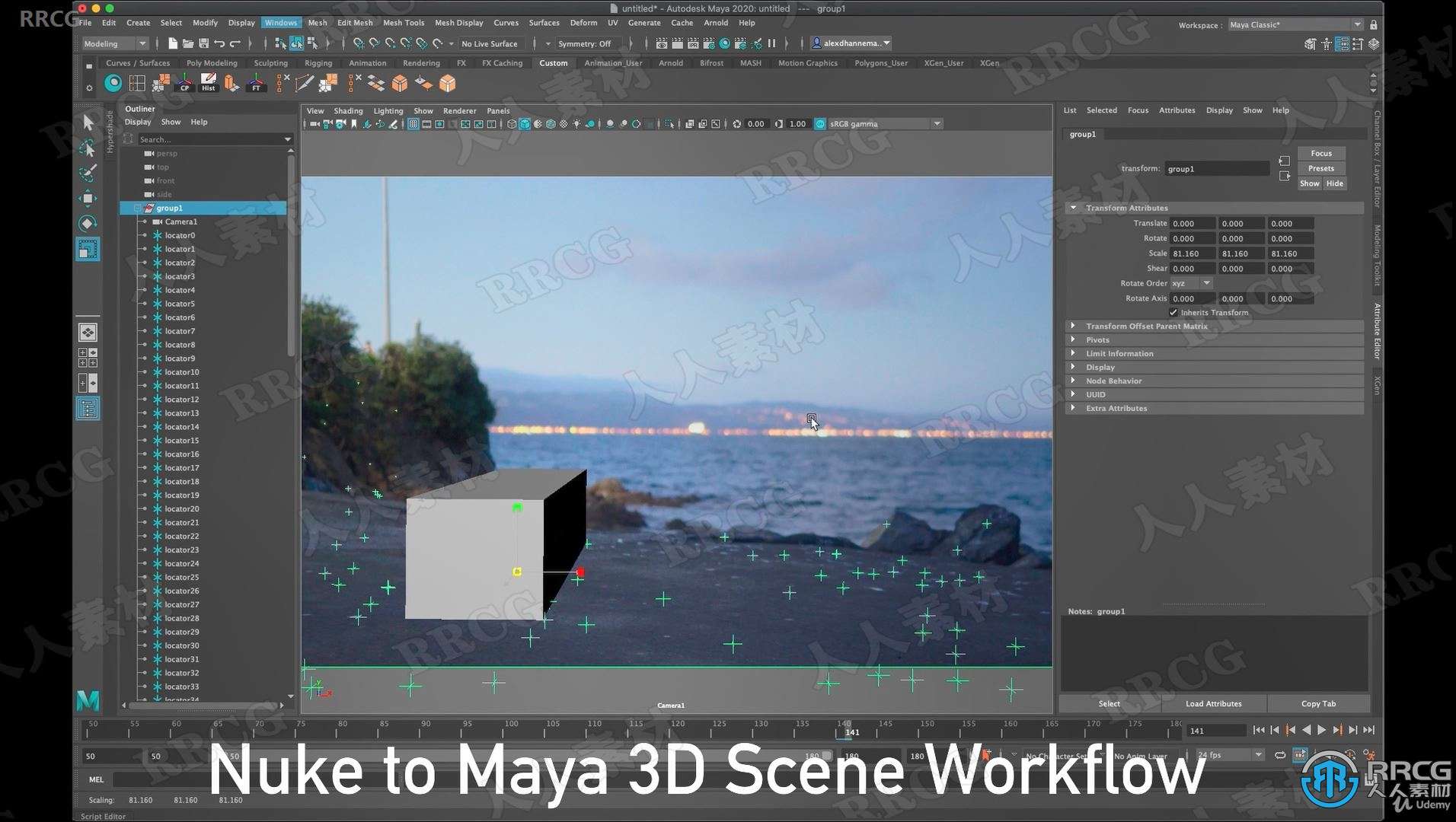Toggle Inherits Transform checkbox
The width and height of the screenshot is (1456, 822).
click(1173, 313)
